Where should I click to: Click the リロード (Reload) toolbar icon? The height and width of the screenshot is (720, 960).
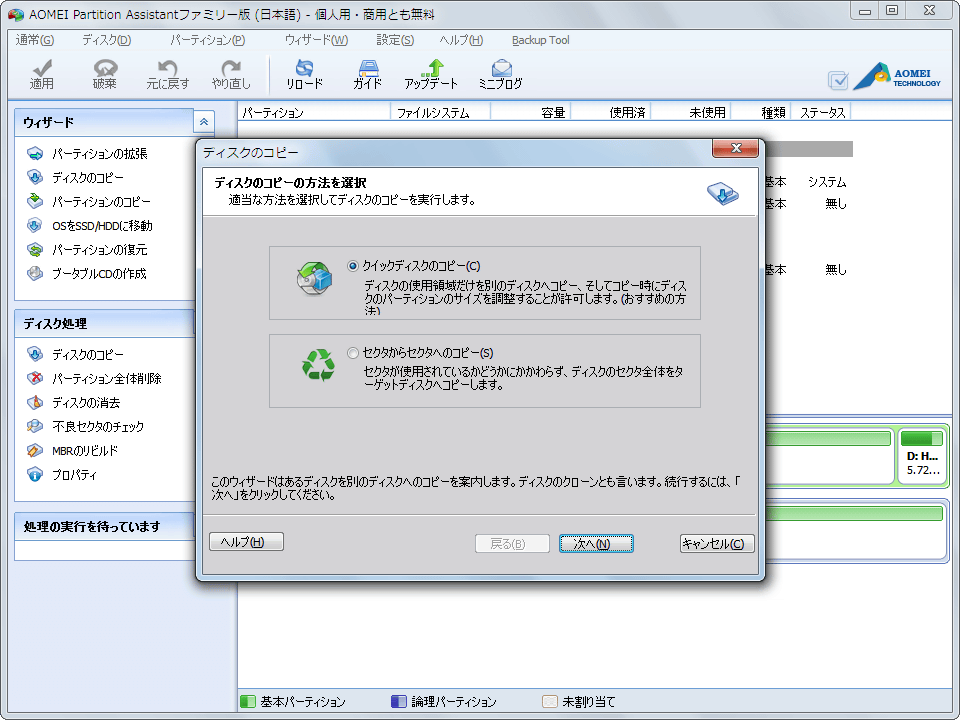coord(304,75)
